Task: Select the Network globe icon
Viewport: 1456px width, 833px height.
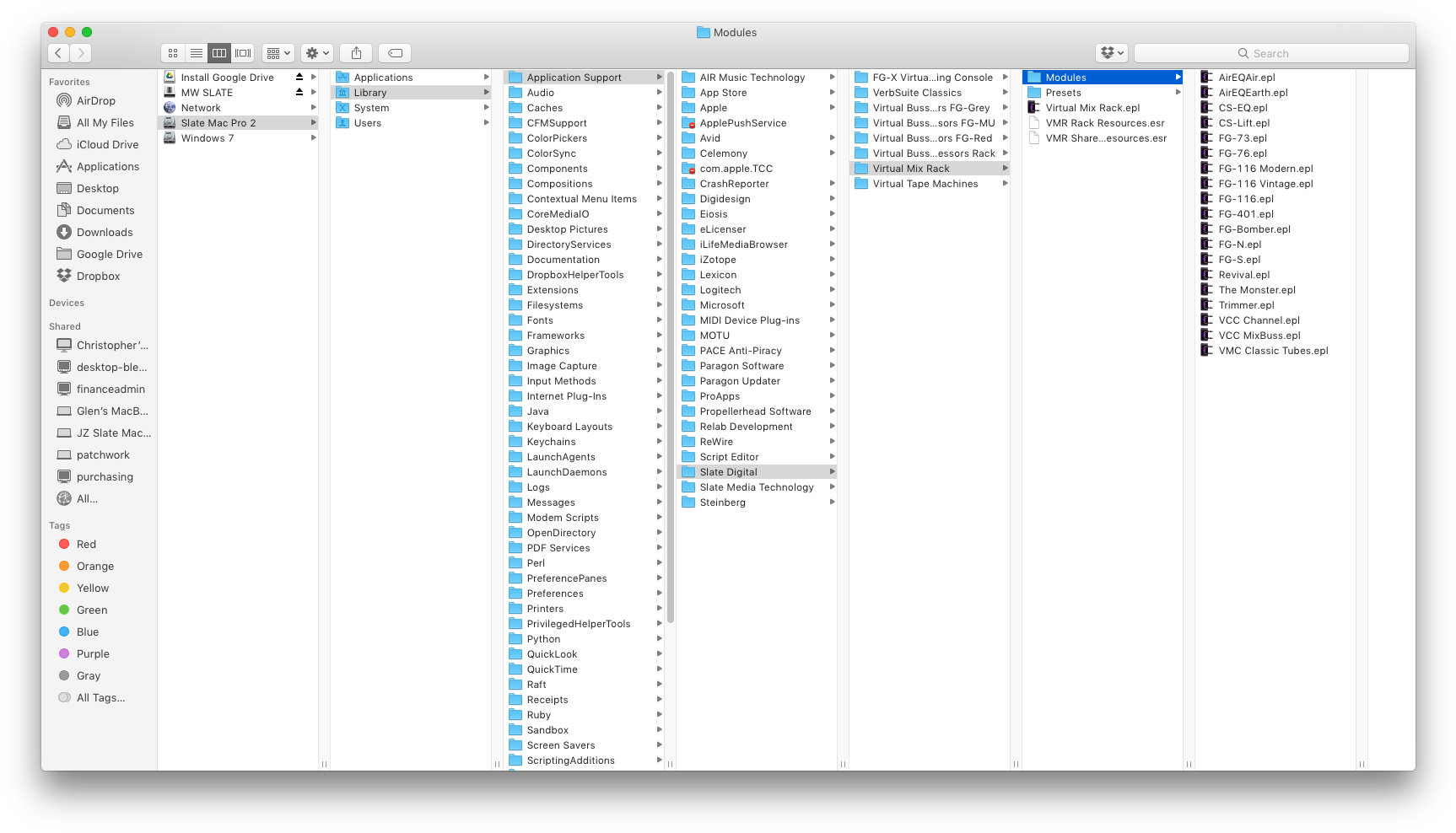Action: click(x=170, y=107)
